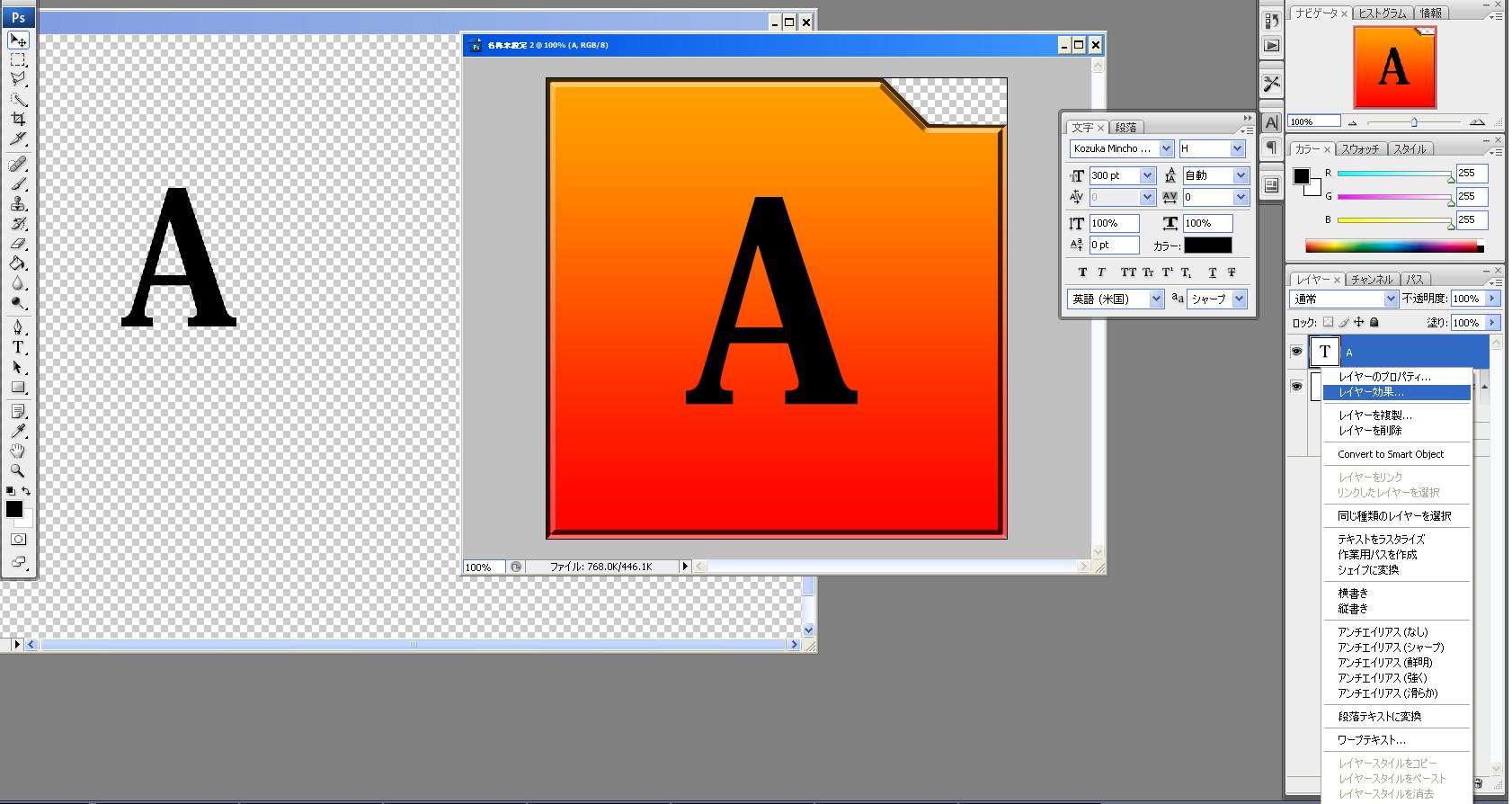Select the Rectangular Marquee tool
The image size is (1512, 804).
pos(18,60)
